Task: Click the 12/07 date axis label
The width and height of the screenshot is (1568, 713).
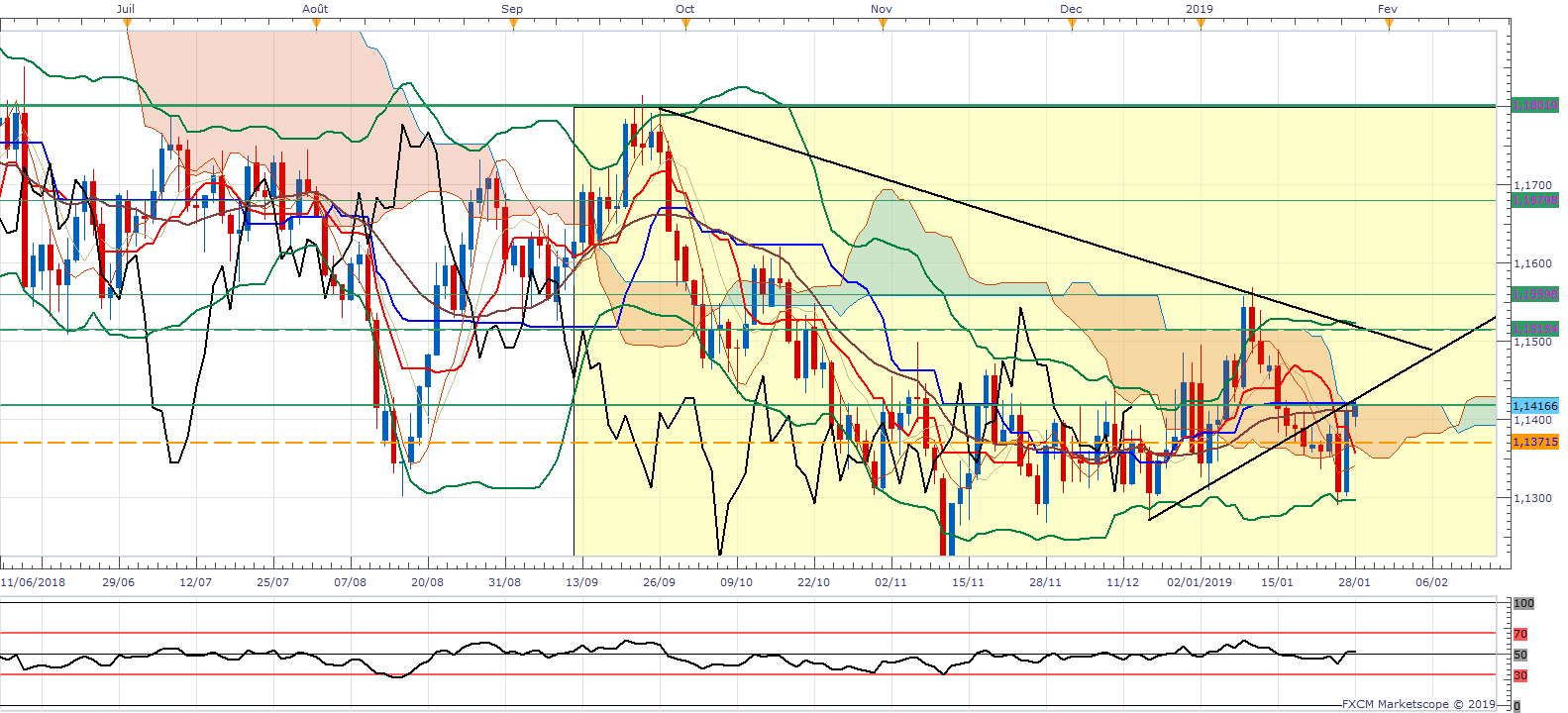Action: [x=195, y=582]
